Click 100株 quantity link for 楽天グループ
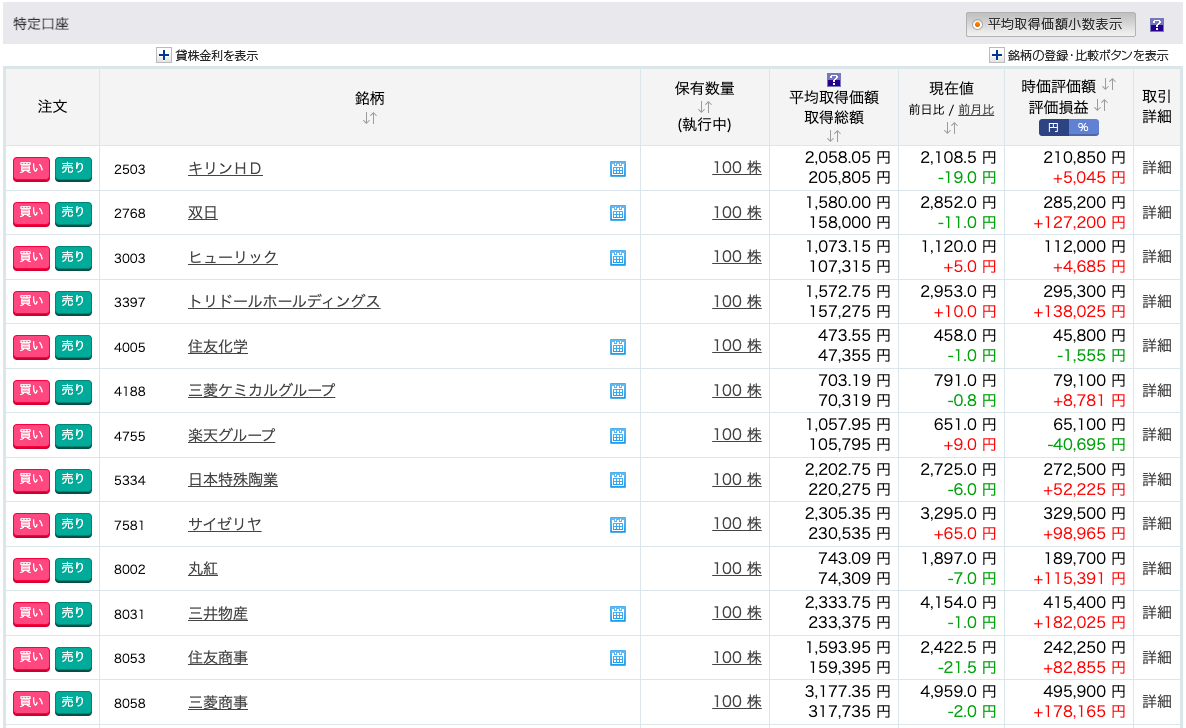This screenshot has height=728, width=1186. click(737, 435)
